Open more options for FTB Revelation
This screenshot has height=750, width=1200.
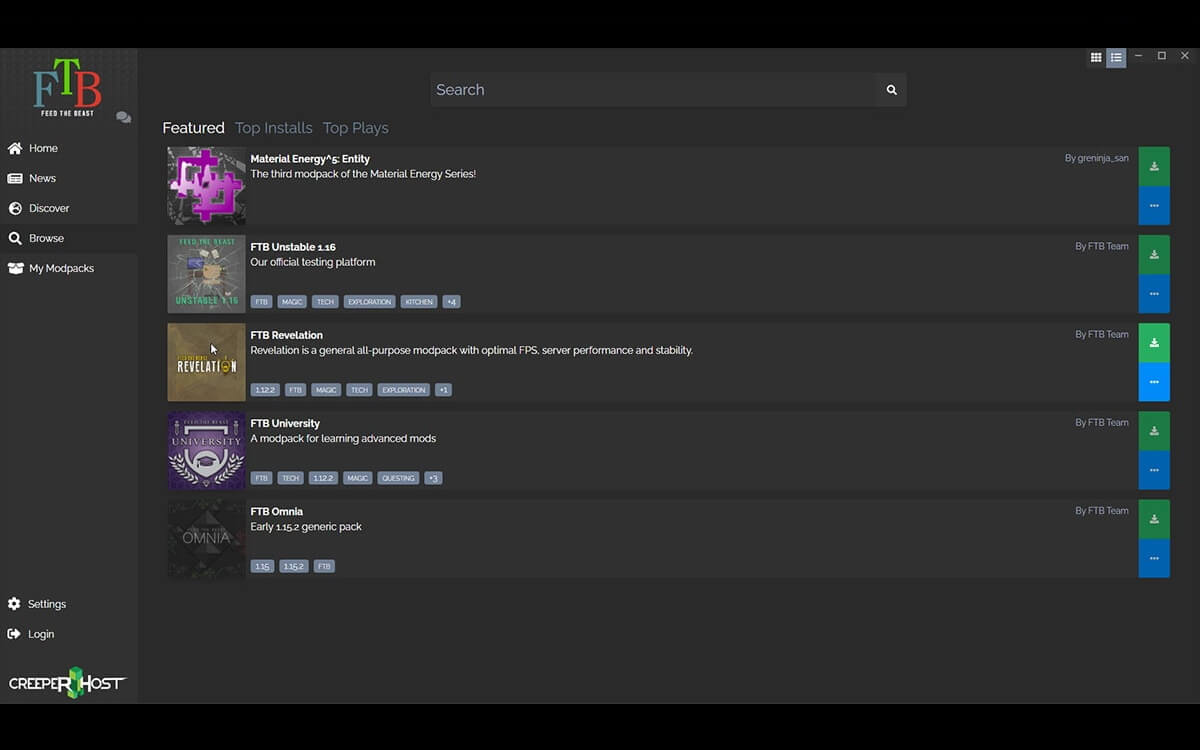click(x=1154, y=382)
